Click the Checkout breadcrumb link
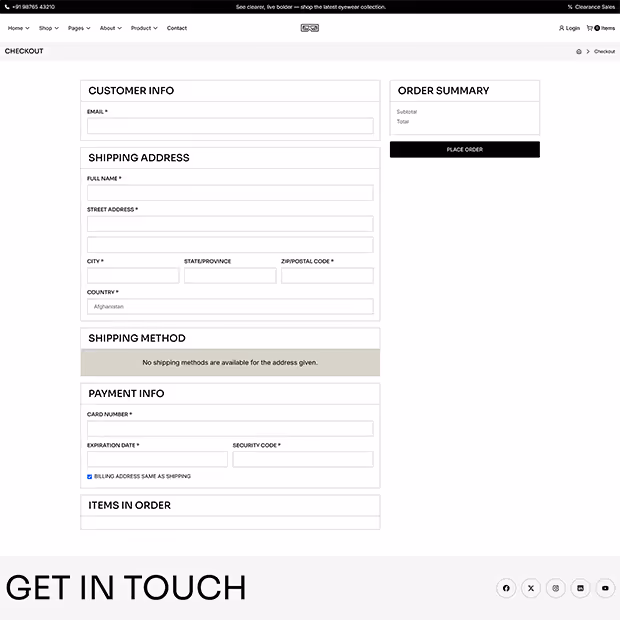The height and width of the screenshot is (620, 620). pyautogui.click(x=604, y=51)
